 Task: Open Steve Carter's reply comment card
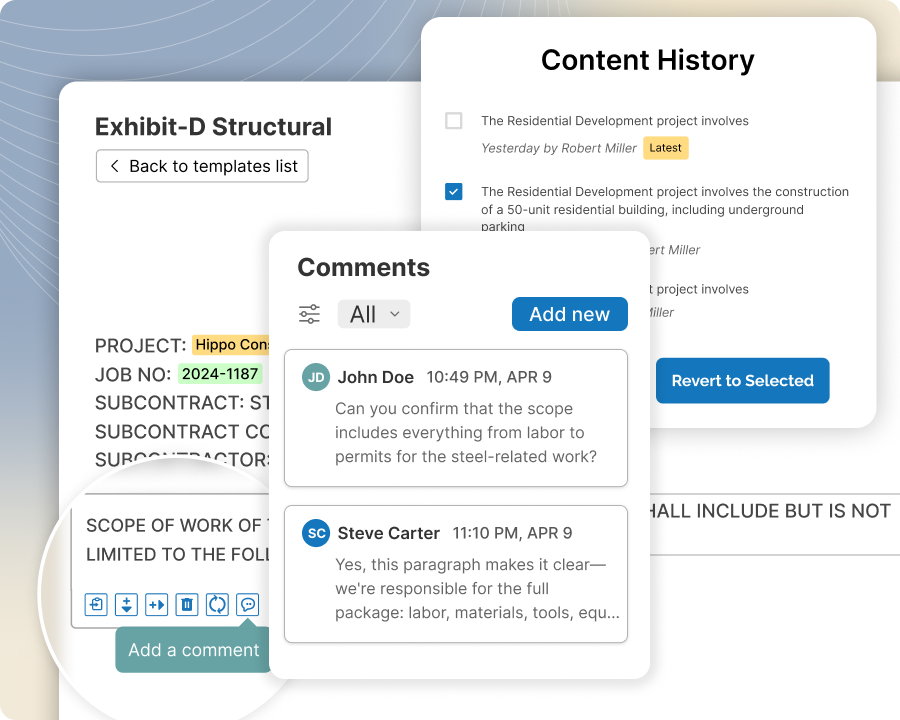tap(456, 574)
